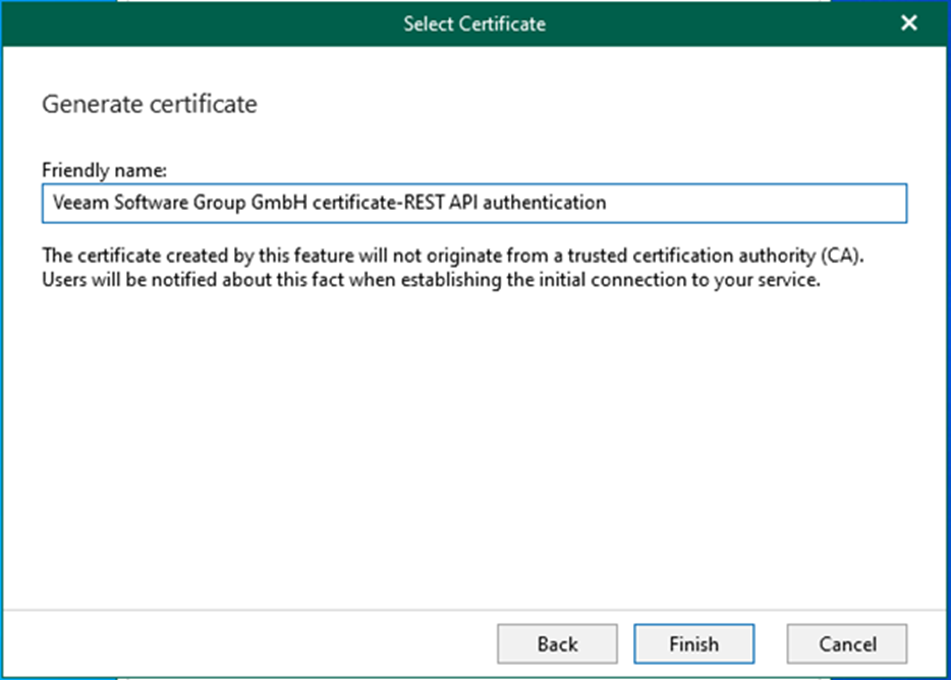Cancel the certificate dialog

tap(847, 644)
